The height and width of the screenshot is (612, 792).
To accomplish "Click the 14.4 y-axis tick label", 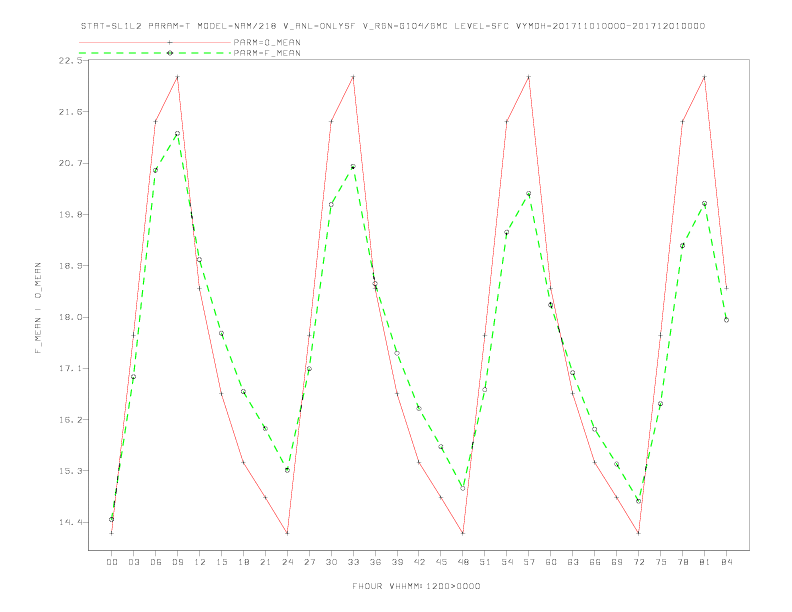I will coord(70,522).
